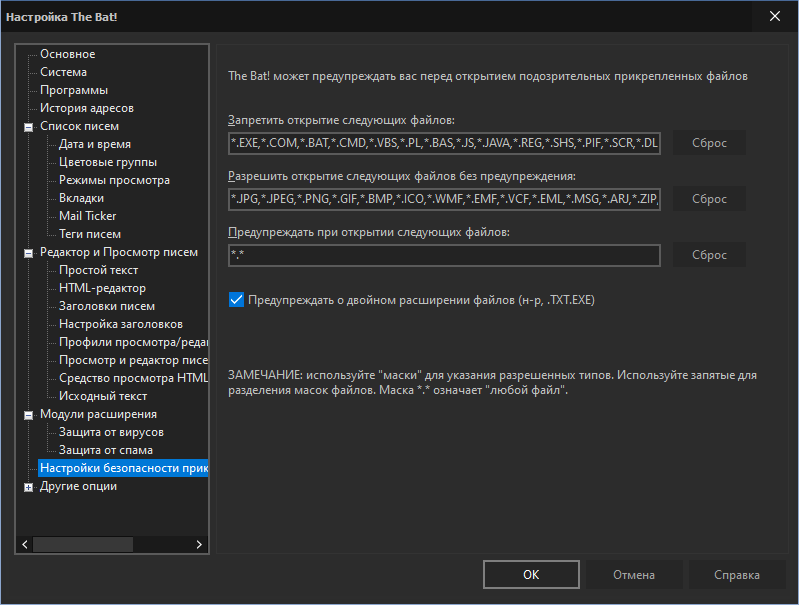The image size is (799, 605).
Task: Select Исходный текст tree item
Action: 103,396
